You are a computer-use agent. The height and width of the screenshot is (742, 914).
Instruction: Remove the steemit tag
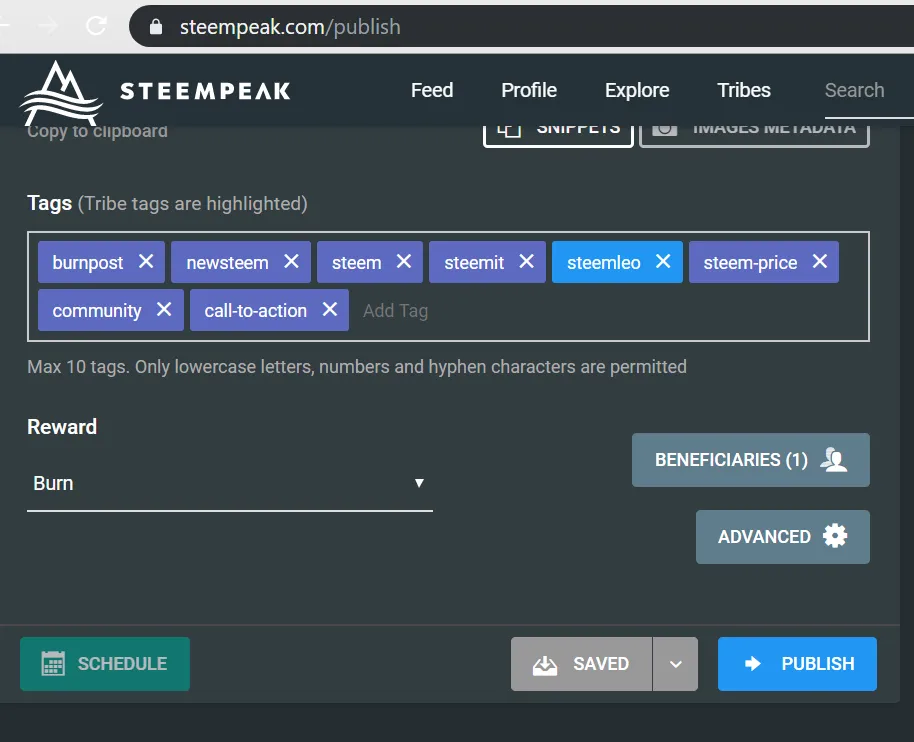[x=526, y=262]
